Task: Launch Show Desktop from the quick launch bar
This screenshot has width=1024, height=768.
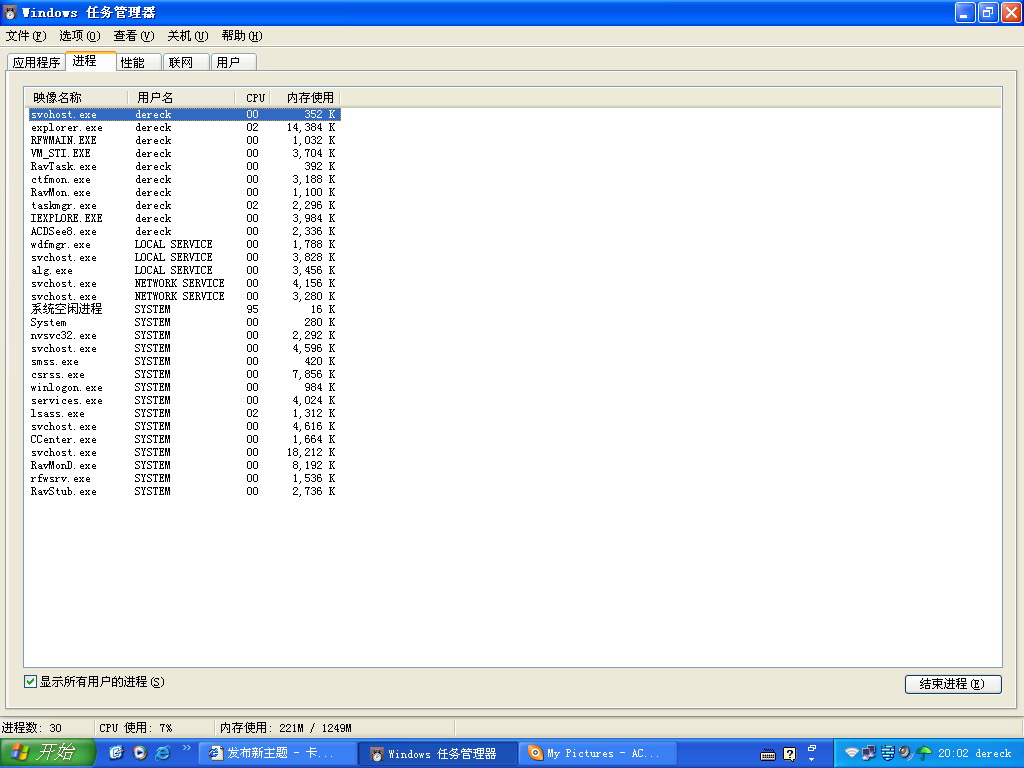Action: (x=116, y=753)
